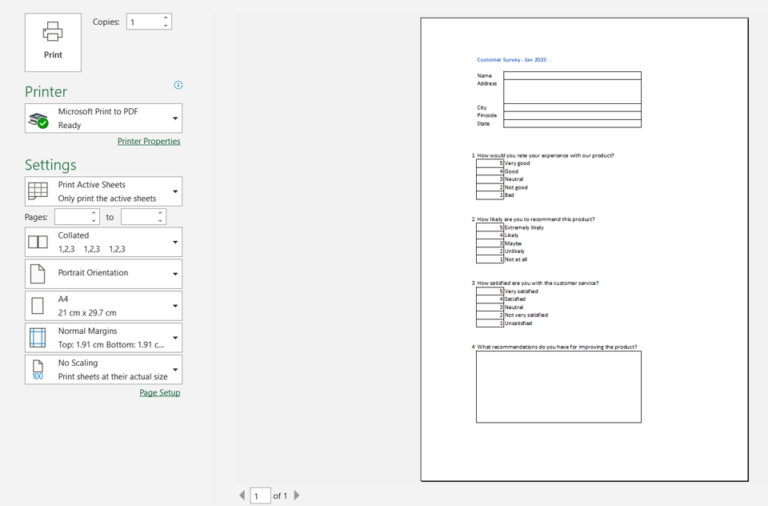This screenshot has height=506, width=768.
Task: Open the Normal Margins dropdown
Action: pyautogui.click(x=103, y=337)
